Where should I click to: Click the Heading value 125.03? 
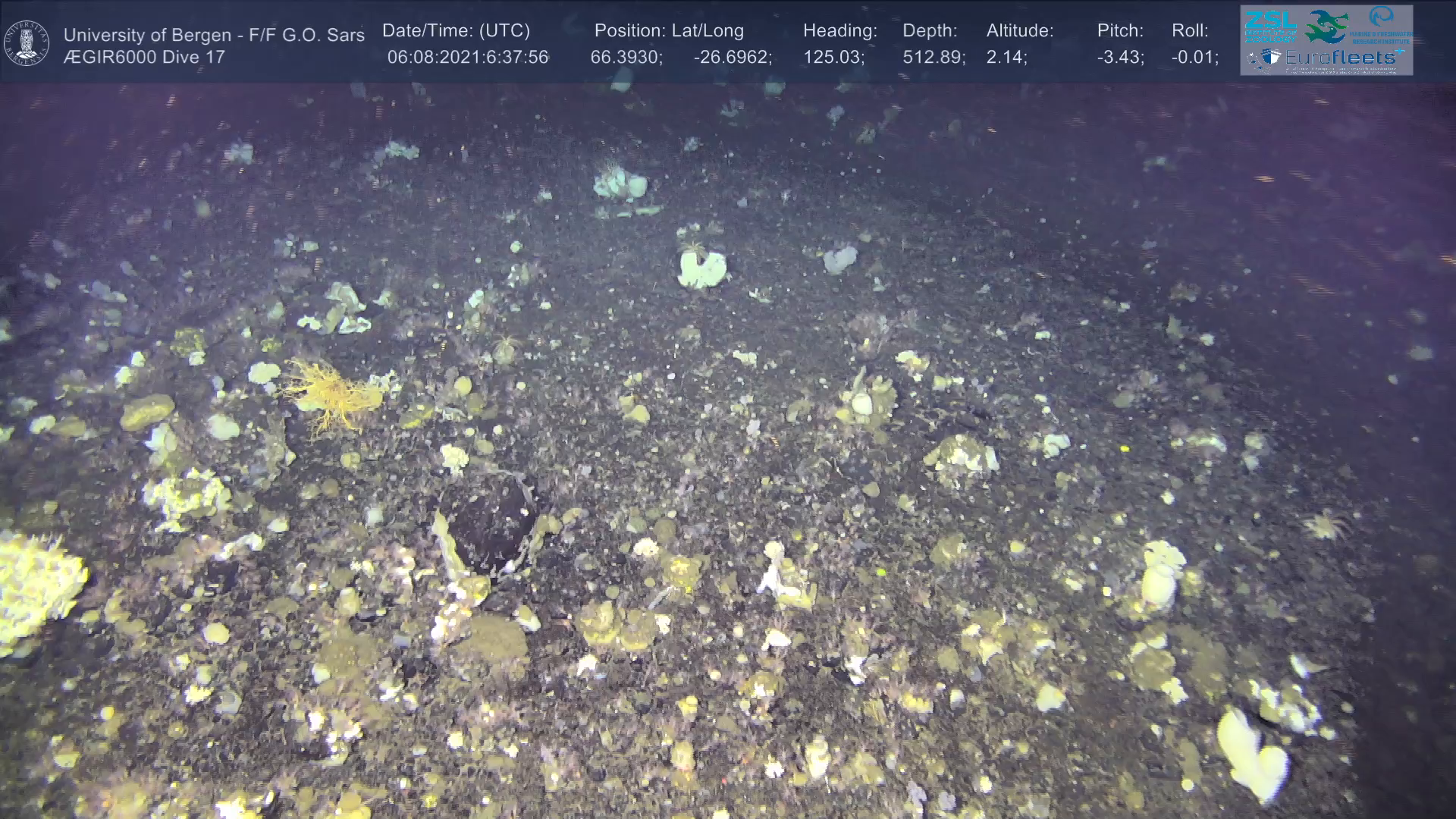833,58
